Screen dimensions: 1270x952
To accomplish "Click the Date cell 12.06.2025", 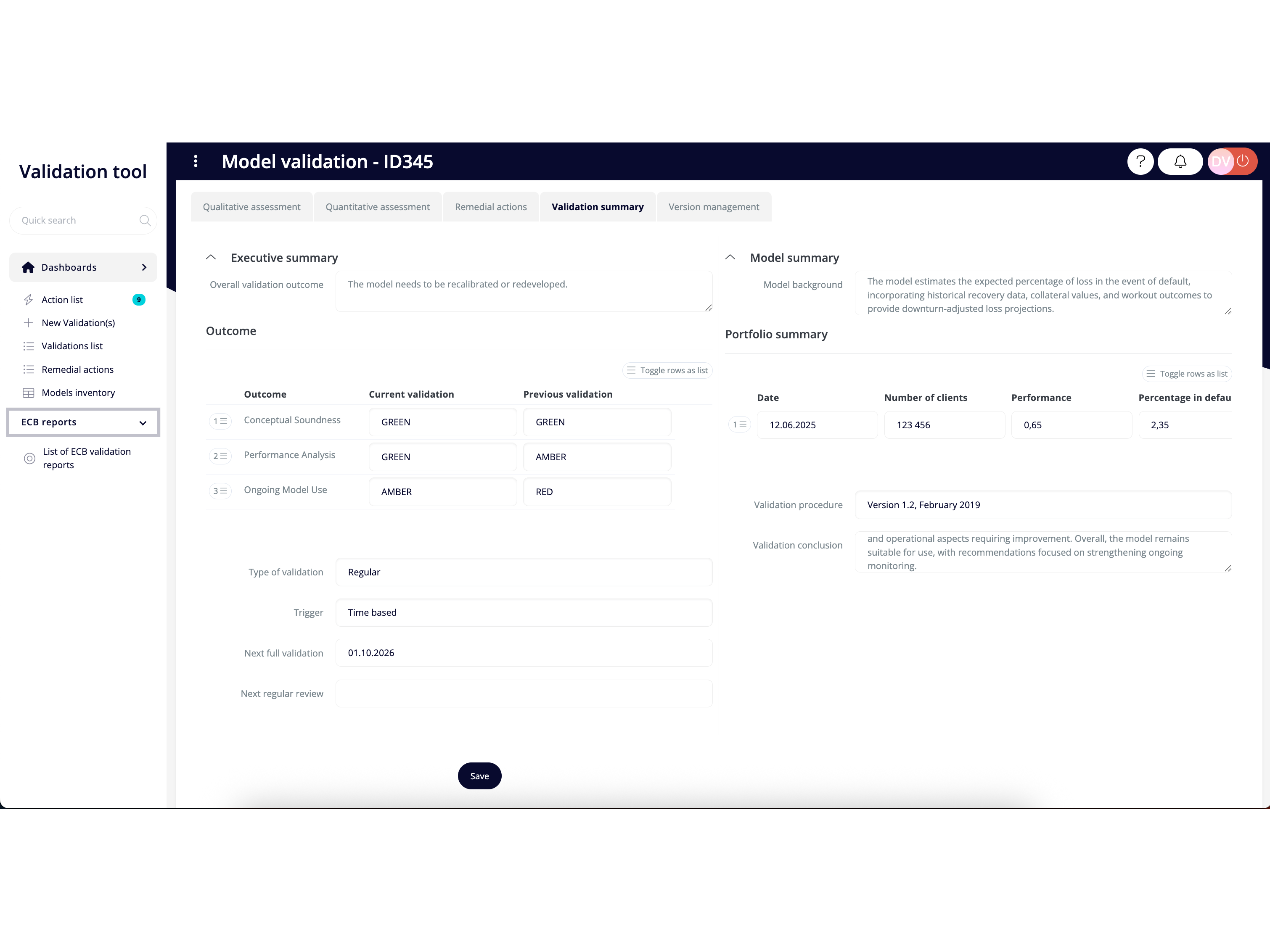I will pyautogui.click(x=817, y=425).
